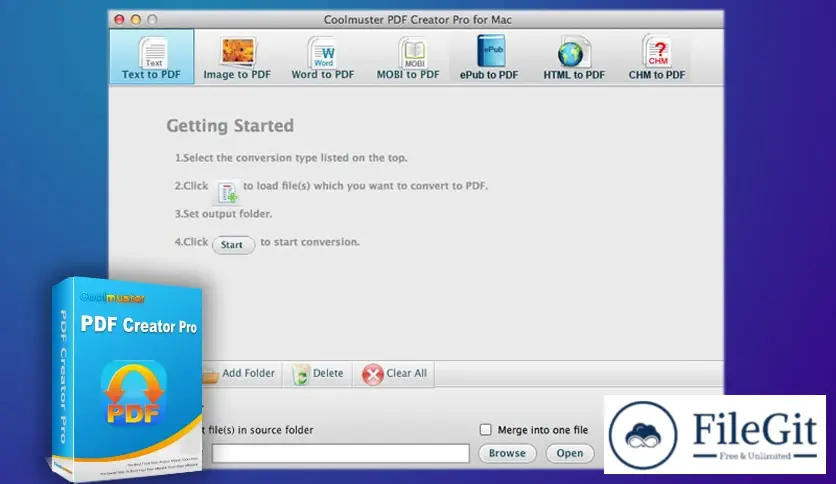This screenshot has height=484, width=836.
Task: Click the Delete recycle bin icon
Action: pyautogui.click(x=301, y=374)
